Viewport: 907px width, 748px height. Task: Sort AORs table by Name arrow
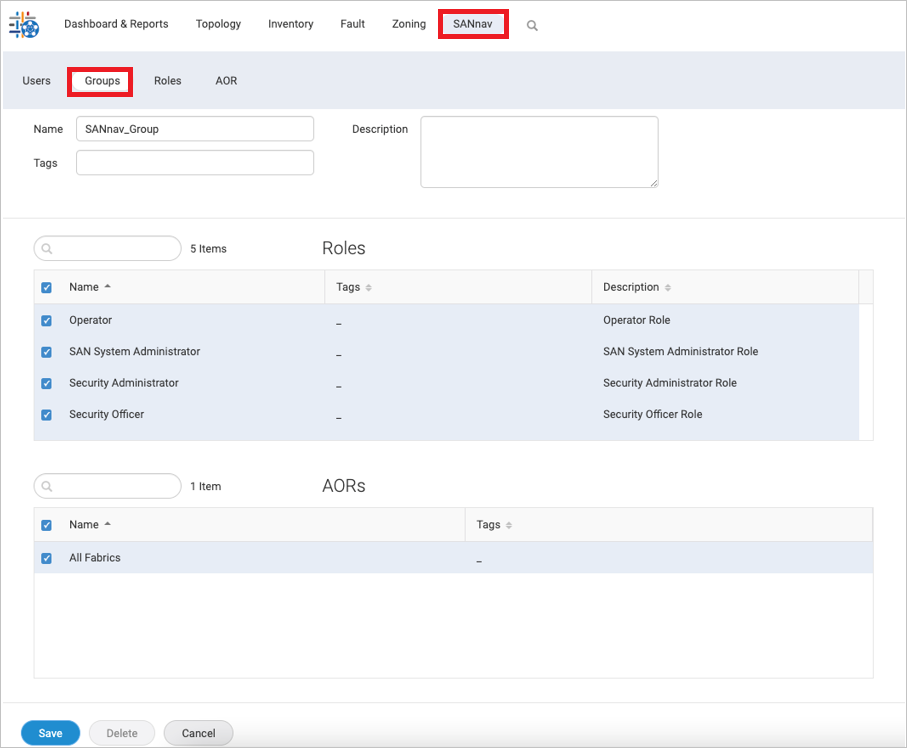coord(108,525)
